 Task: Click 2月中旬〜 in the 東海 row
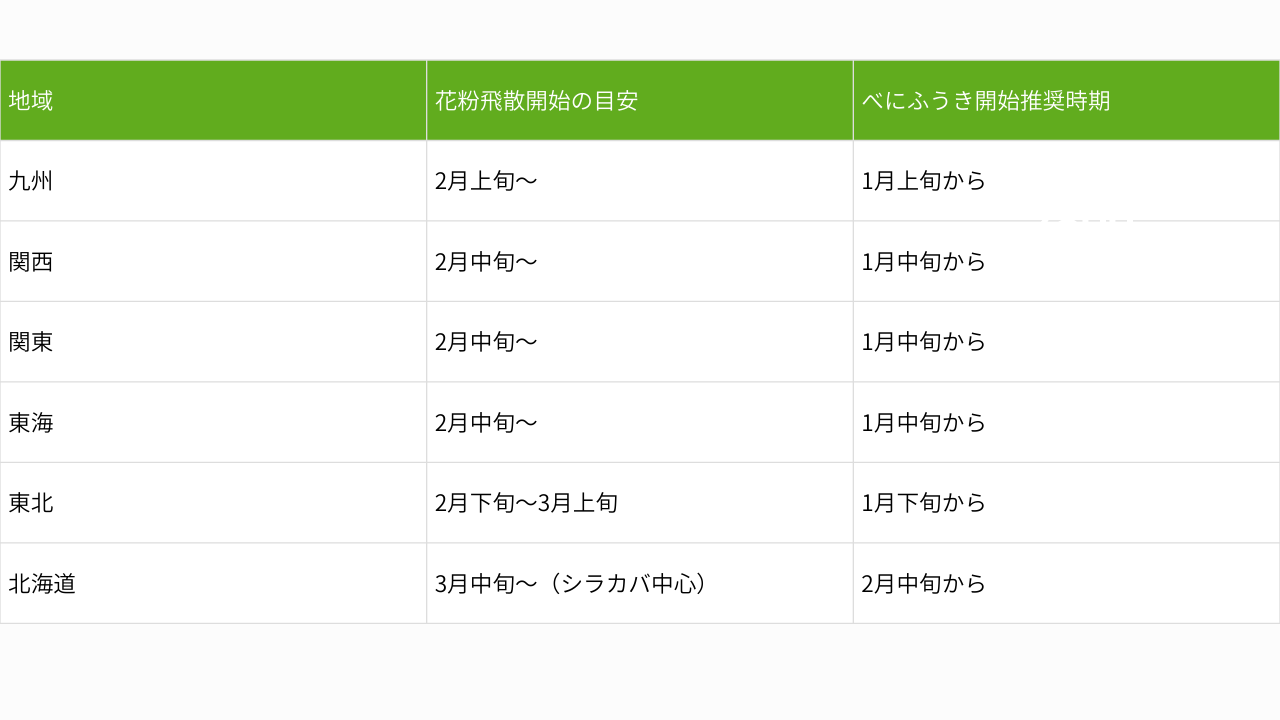click(x=486, y=423)
